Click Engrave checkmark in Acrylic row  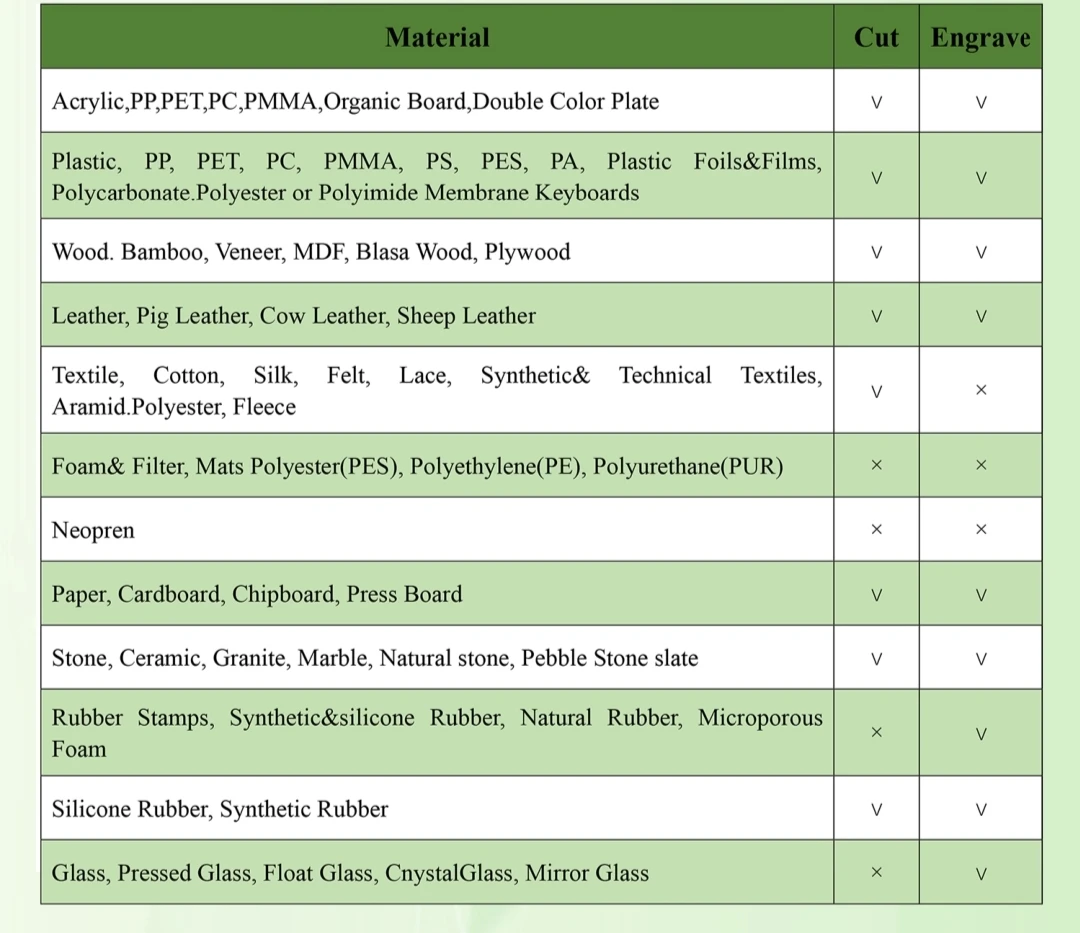(981, 103)
